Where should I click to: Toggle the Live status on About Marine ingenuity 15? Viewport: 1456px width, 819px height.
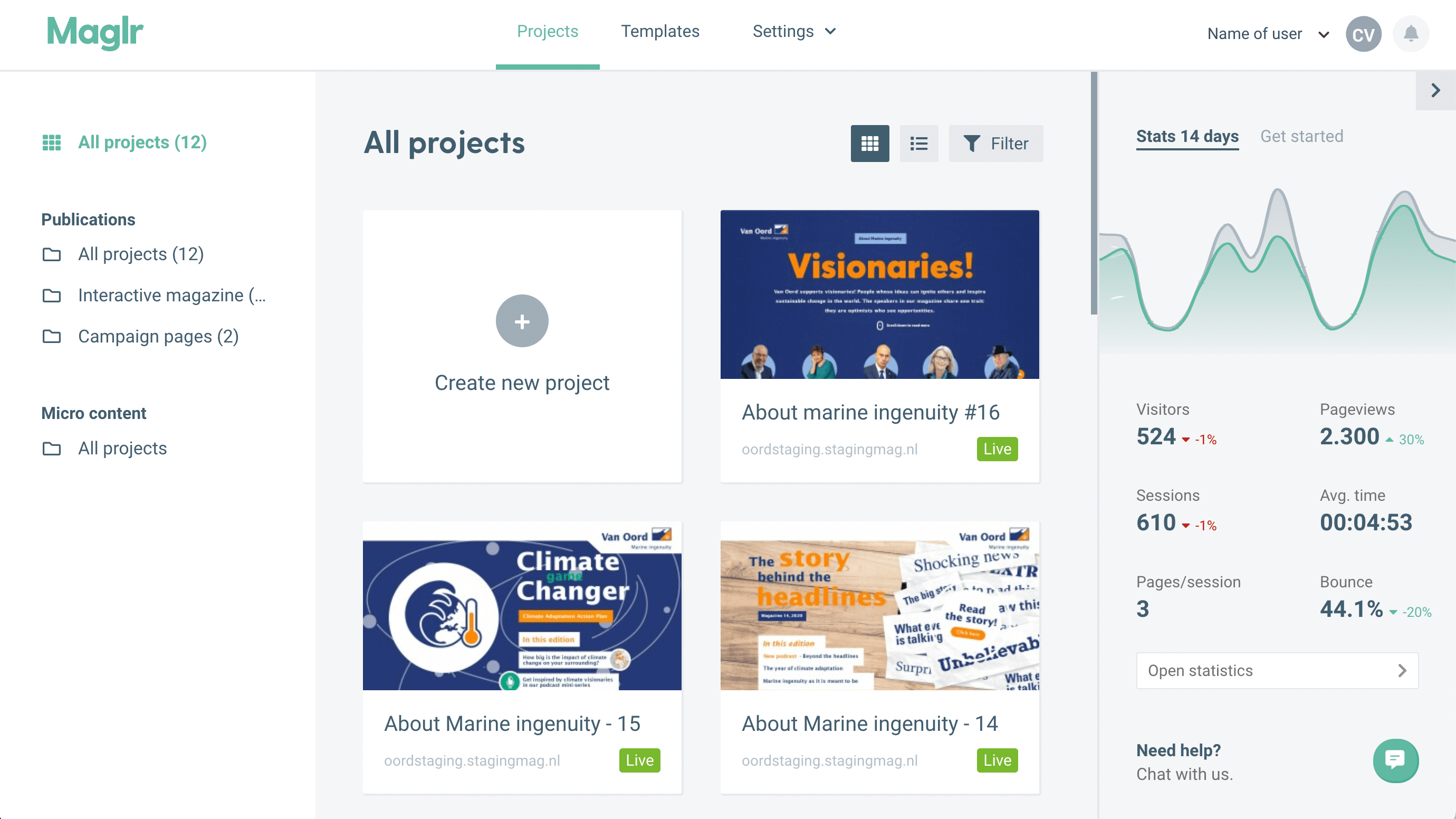point(640,760)
